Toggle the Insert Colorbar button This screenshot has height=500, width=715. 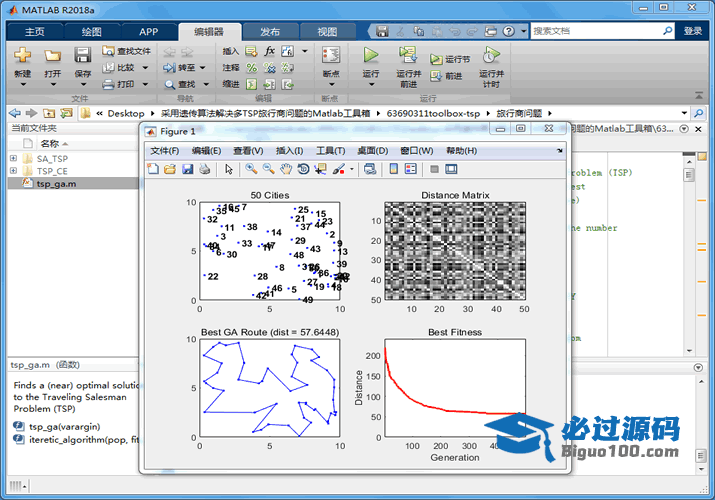[394, 169]
